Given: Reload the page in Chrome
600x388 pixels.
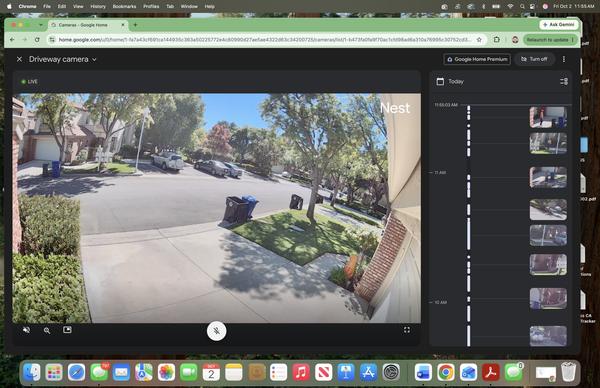Looking at the screenshot, I should point(37,40).
